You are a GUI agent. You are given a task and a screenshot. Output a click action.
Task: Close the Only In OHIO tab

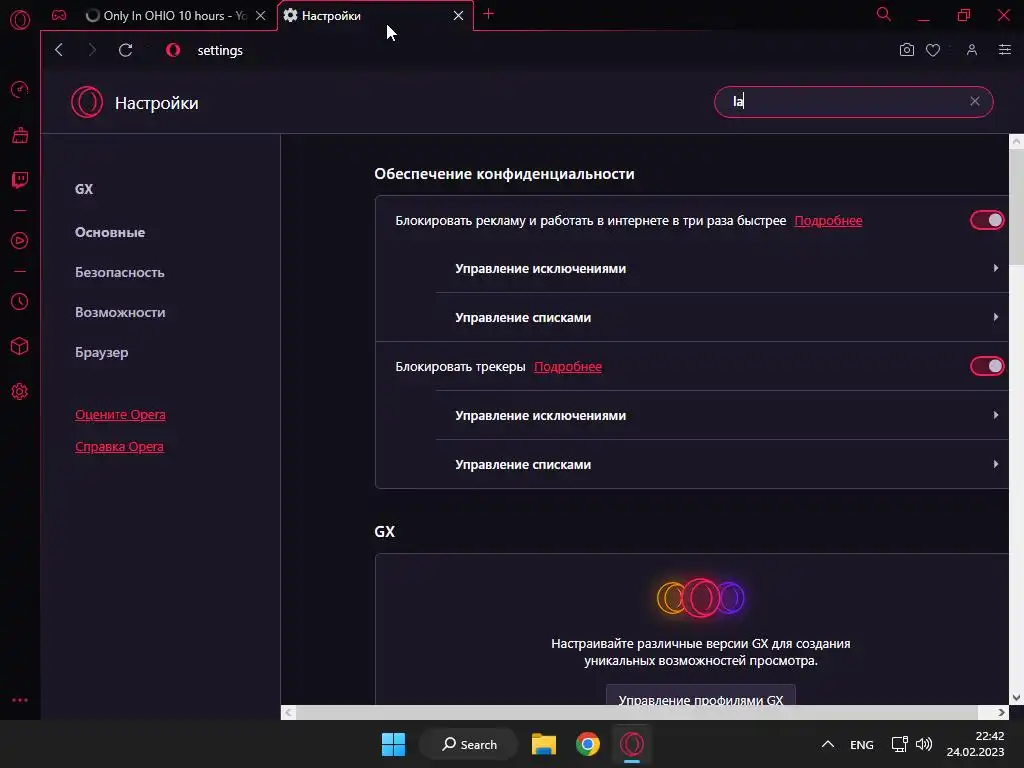(261, 16)
